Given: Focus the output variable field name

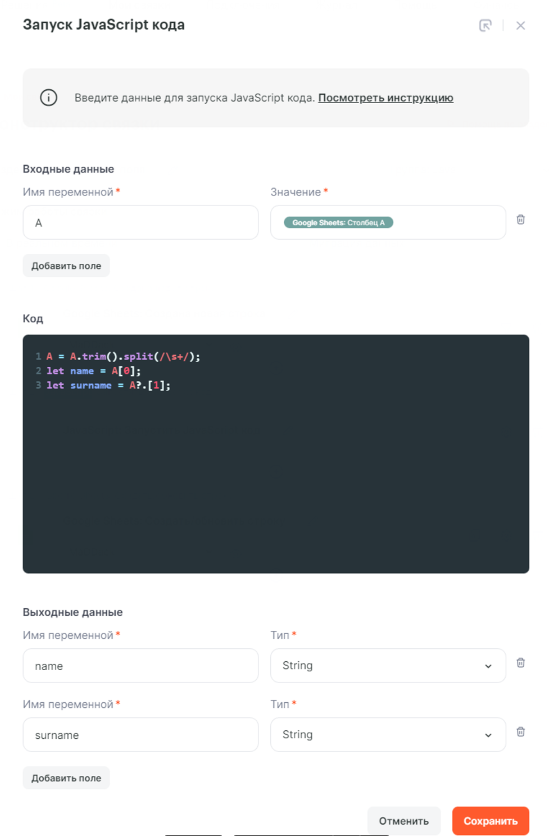Looking at the screenshot, I should 141,665.
